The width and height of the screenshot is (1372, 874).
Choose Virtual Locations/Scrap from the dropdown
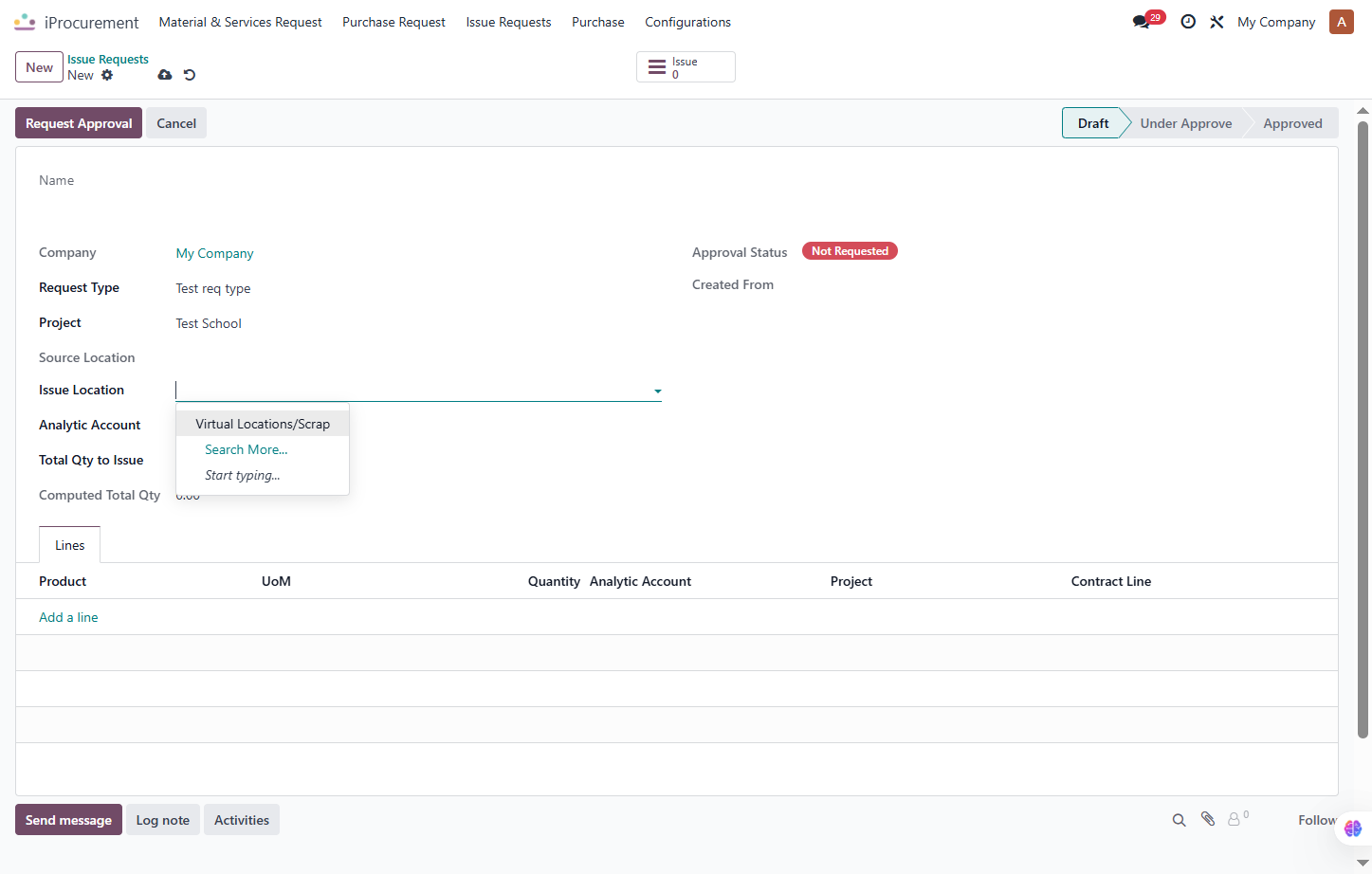click(263, 424)
